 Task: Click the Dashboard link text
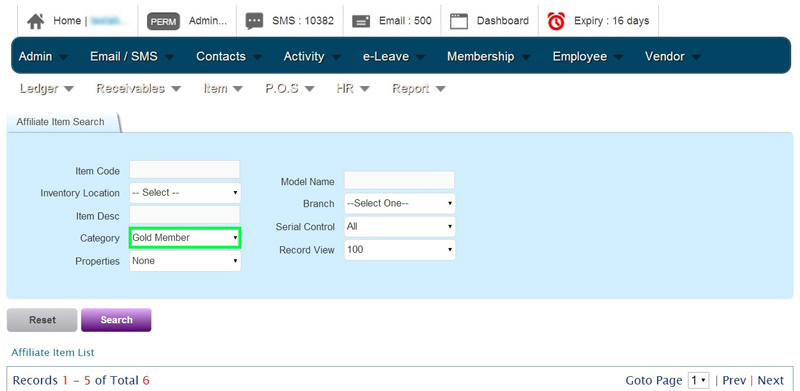tap(503, 21)
